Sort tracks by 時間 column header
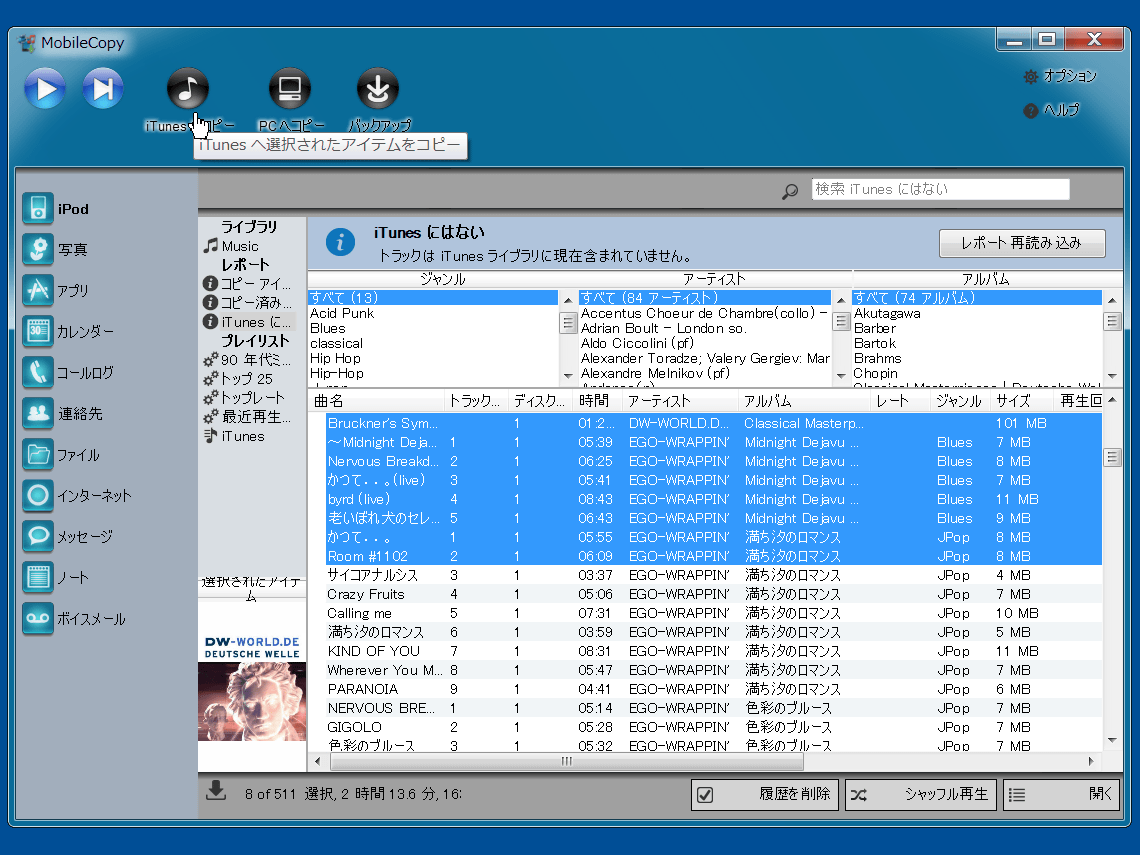 click(x=596, y=401)
